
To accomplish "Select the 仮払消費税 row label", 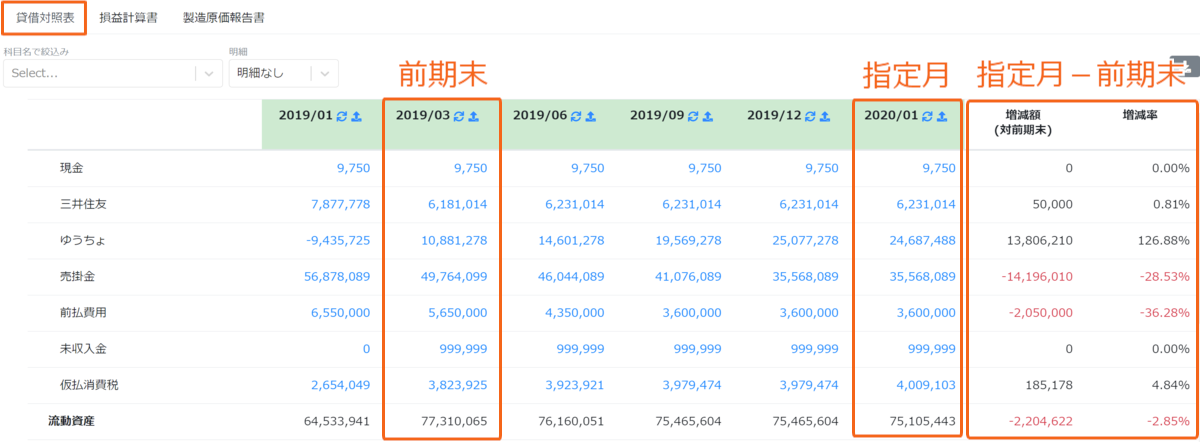I will tap(89, 385).
